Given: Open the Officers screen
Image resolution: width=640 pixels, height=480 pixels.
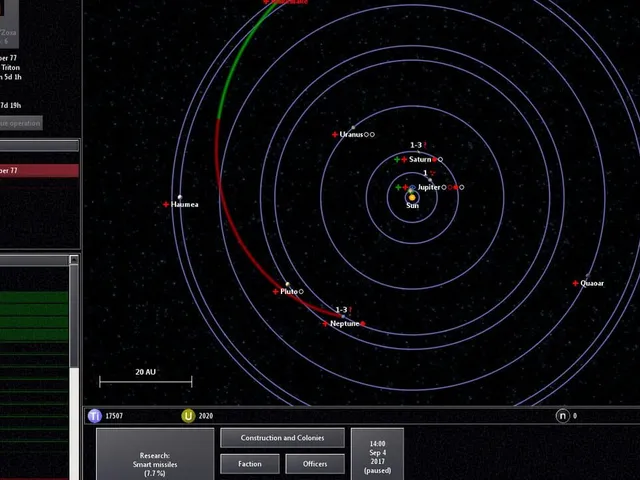Looking at the screenshot, I should pyautogui.click(x=315, y=464).
